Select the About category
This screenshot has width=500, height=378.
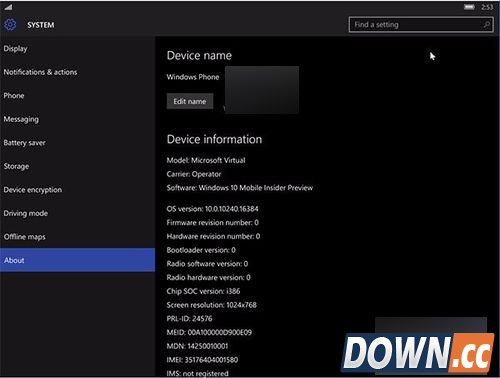tap(77, 260)
